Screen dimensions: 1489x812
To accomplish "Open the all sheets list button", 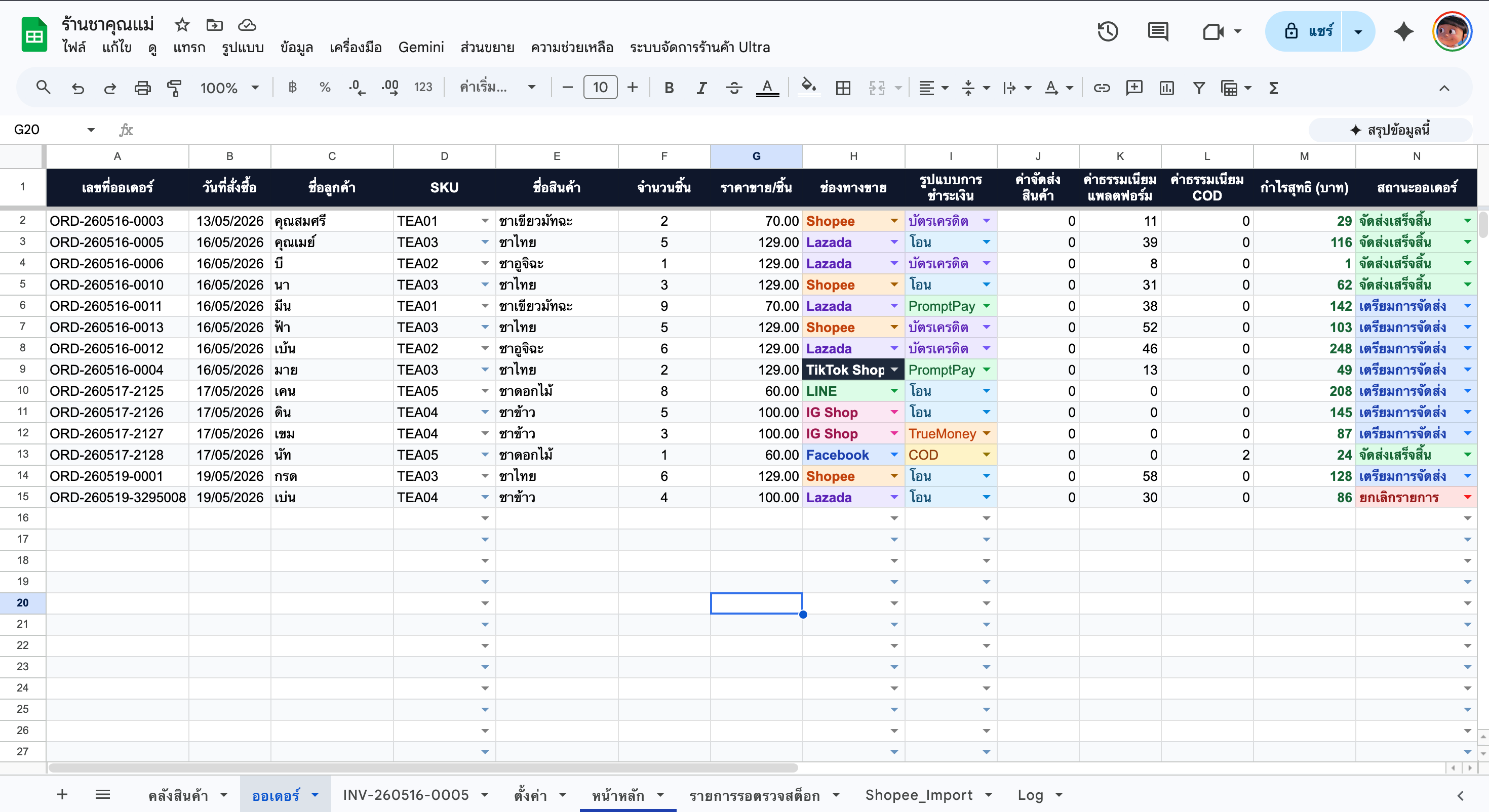I will point(102,795).
